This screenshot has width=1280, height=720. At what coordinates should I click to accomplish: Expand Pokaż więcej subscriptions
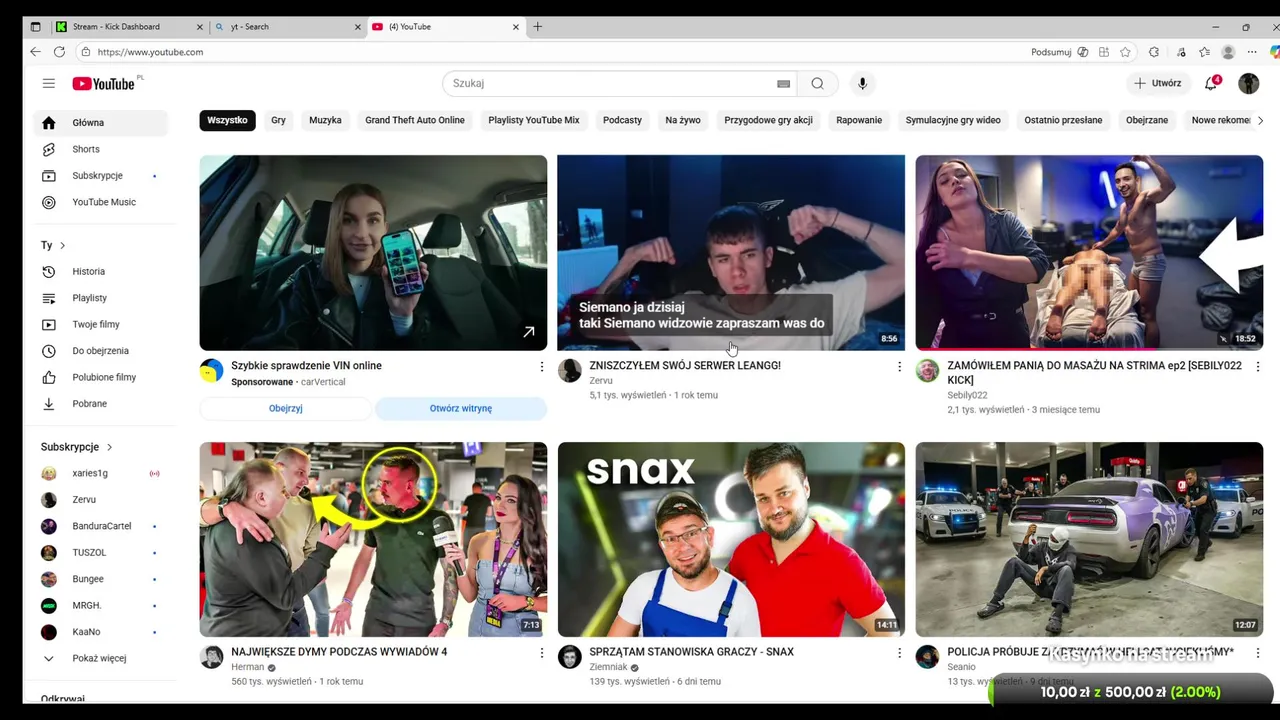pyautogui.click(x=99, y=658)
